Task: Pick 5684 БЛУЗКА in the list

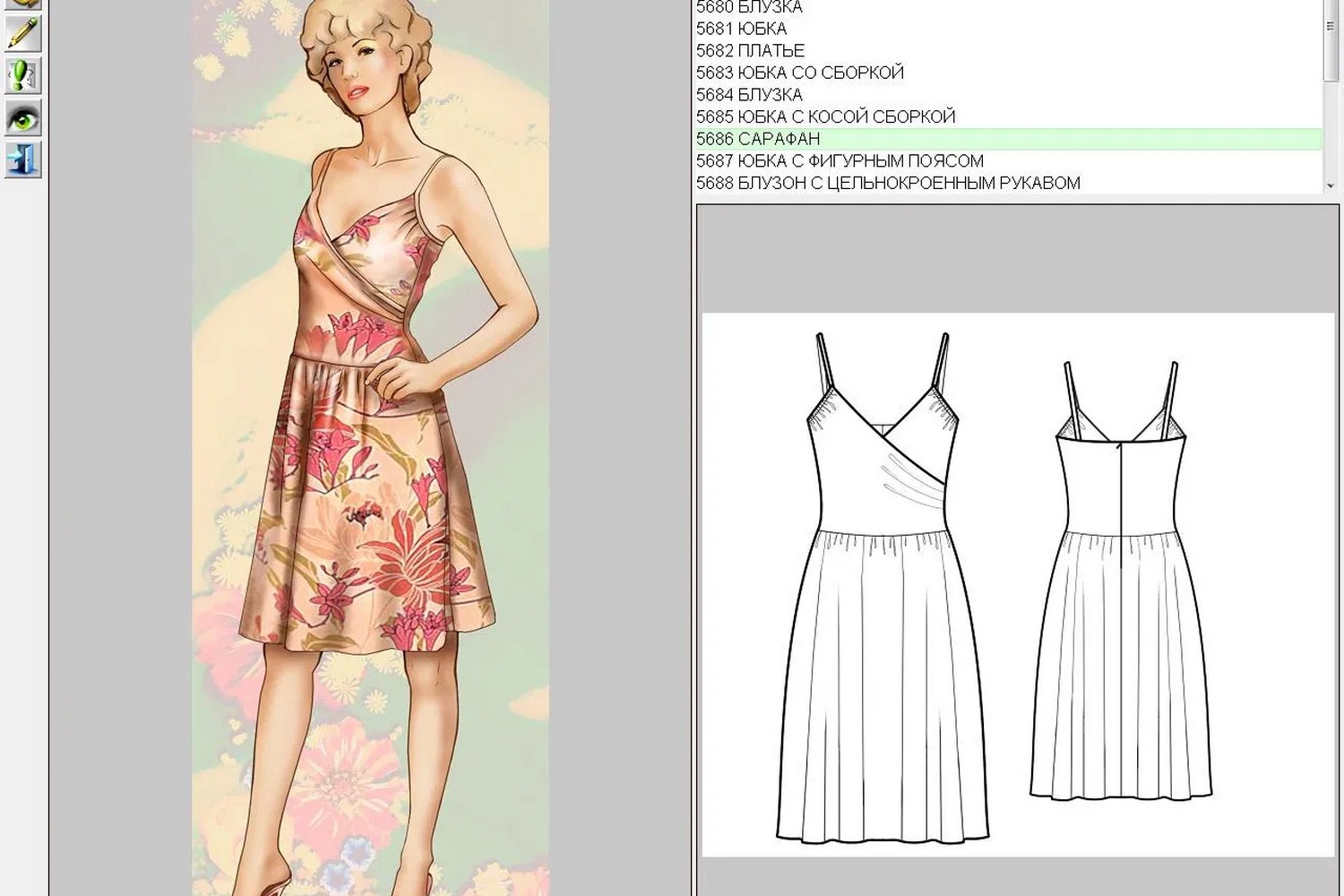Action: tap(749, 95)
